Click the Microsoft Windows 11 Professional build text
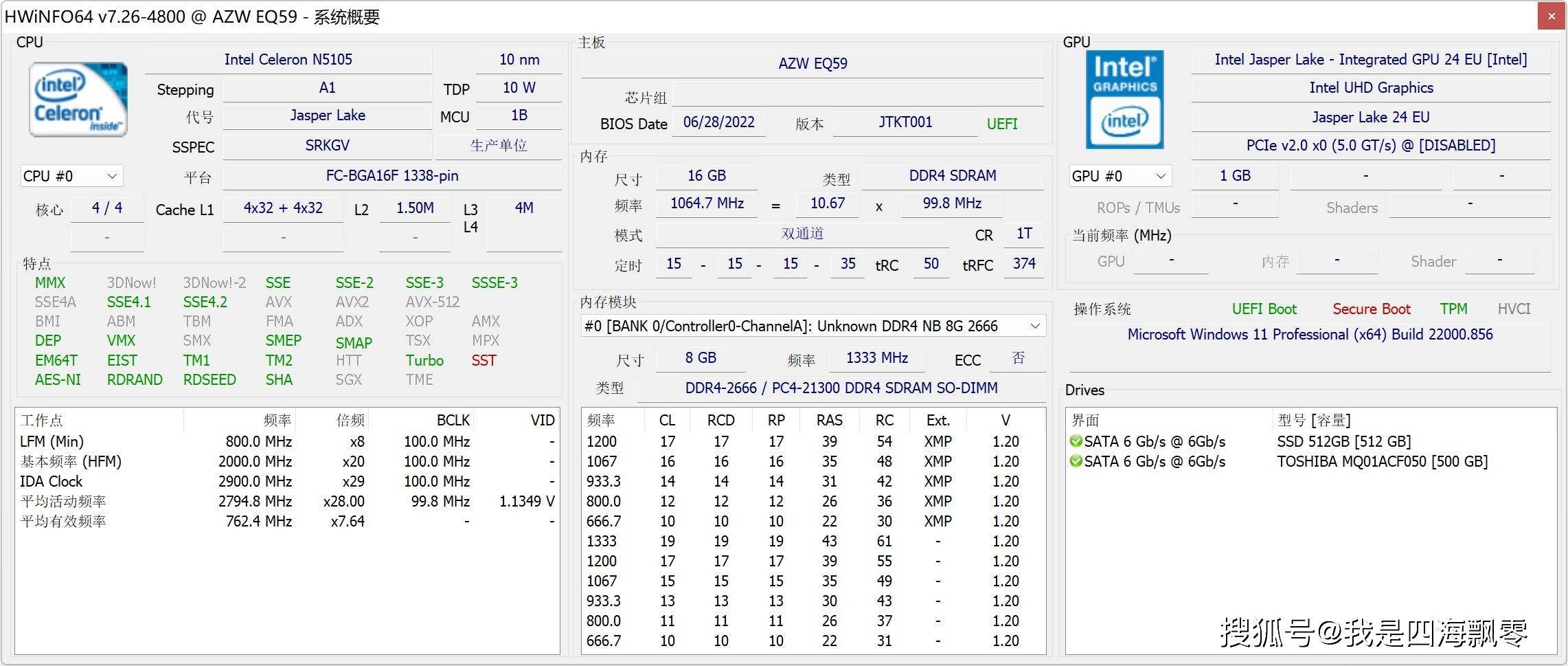 click(1310, 335)
